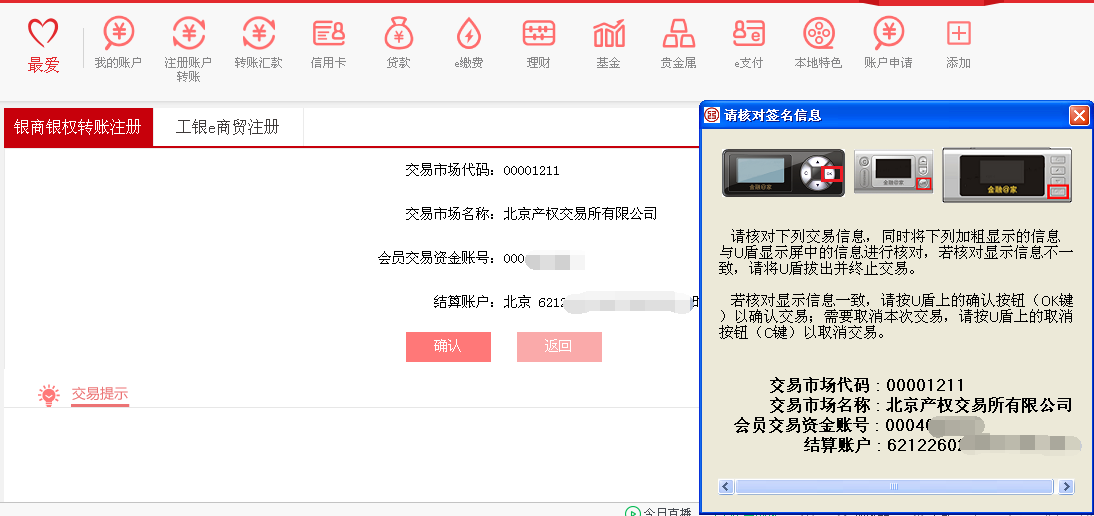Open 基金 in the top navigation

(608, 43)
